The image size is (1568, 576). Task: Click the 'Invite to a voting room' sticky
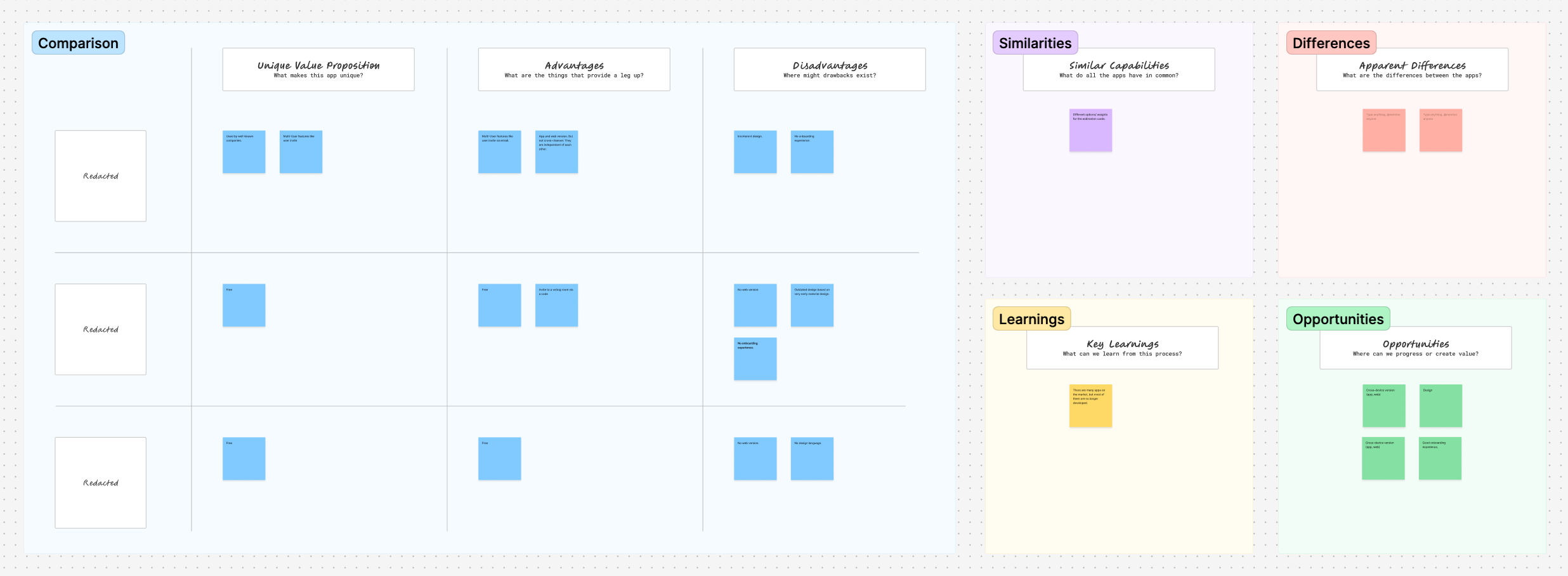click(x=556, y=305)
